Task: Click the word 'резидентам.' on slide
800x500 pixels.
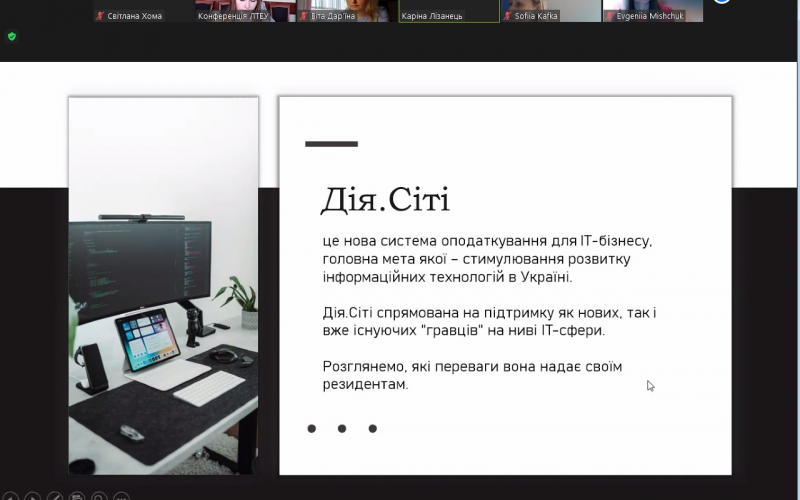Action: pos(365,385)
